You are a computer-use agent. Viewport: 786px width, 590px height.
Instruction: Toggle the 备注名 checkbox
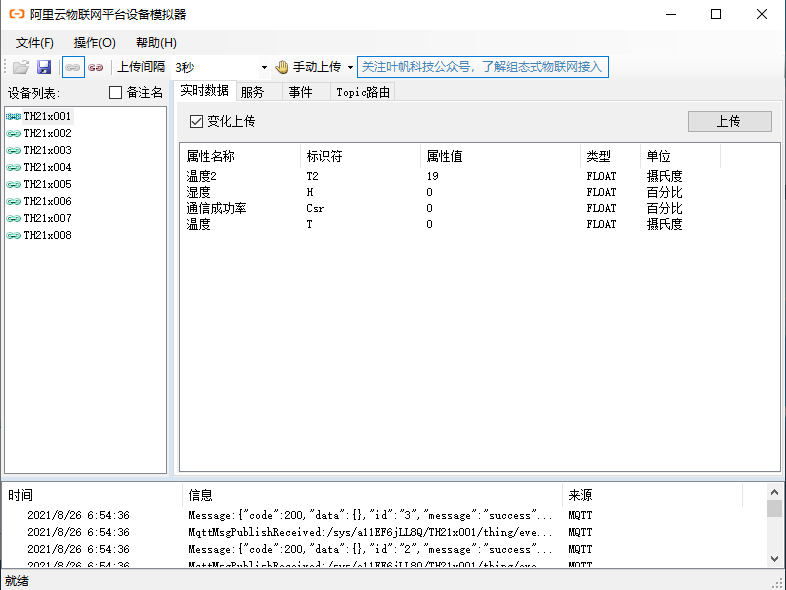115,93
